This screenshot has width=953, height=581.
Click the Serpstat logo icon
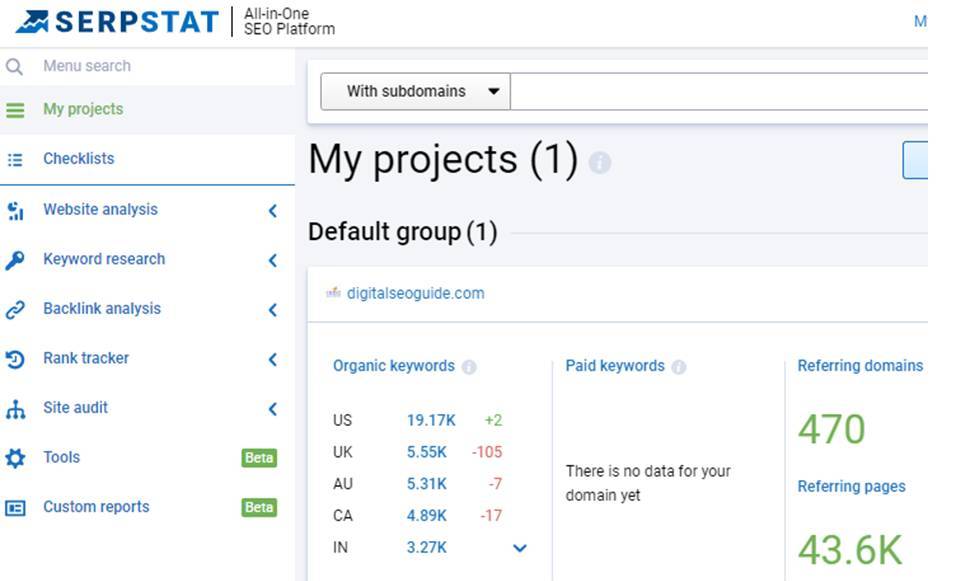33,21
